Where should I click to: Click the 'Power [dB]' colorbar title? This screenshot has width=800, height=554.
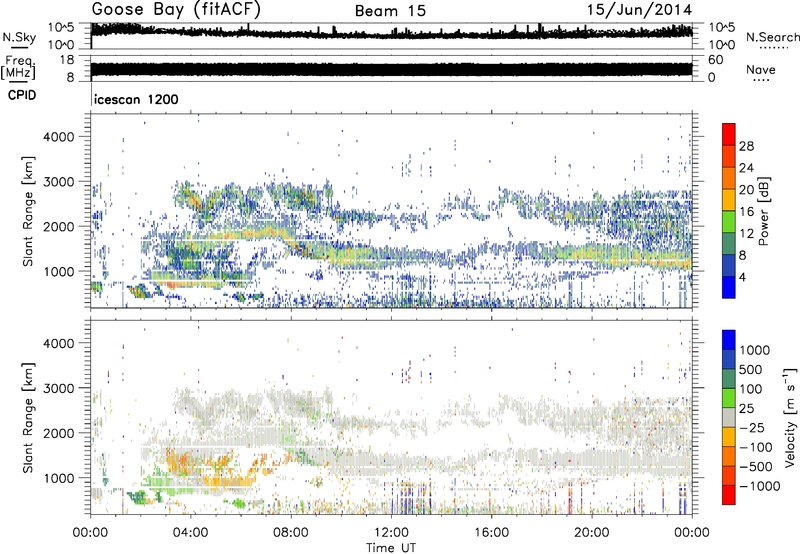click(x=763, y=211)
